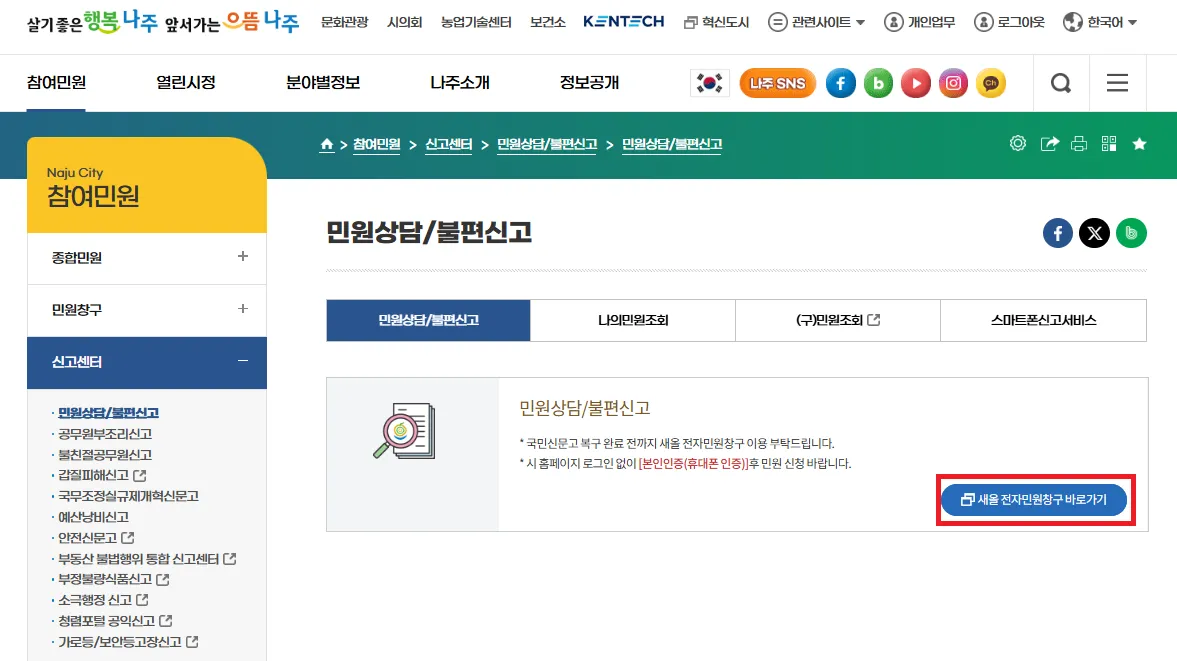Open the Naver blog icon
The width and height of the screenshot is (1177, 661).
[x=878, y=83]
